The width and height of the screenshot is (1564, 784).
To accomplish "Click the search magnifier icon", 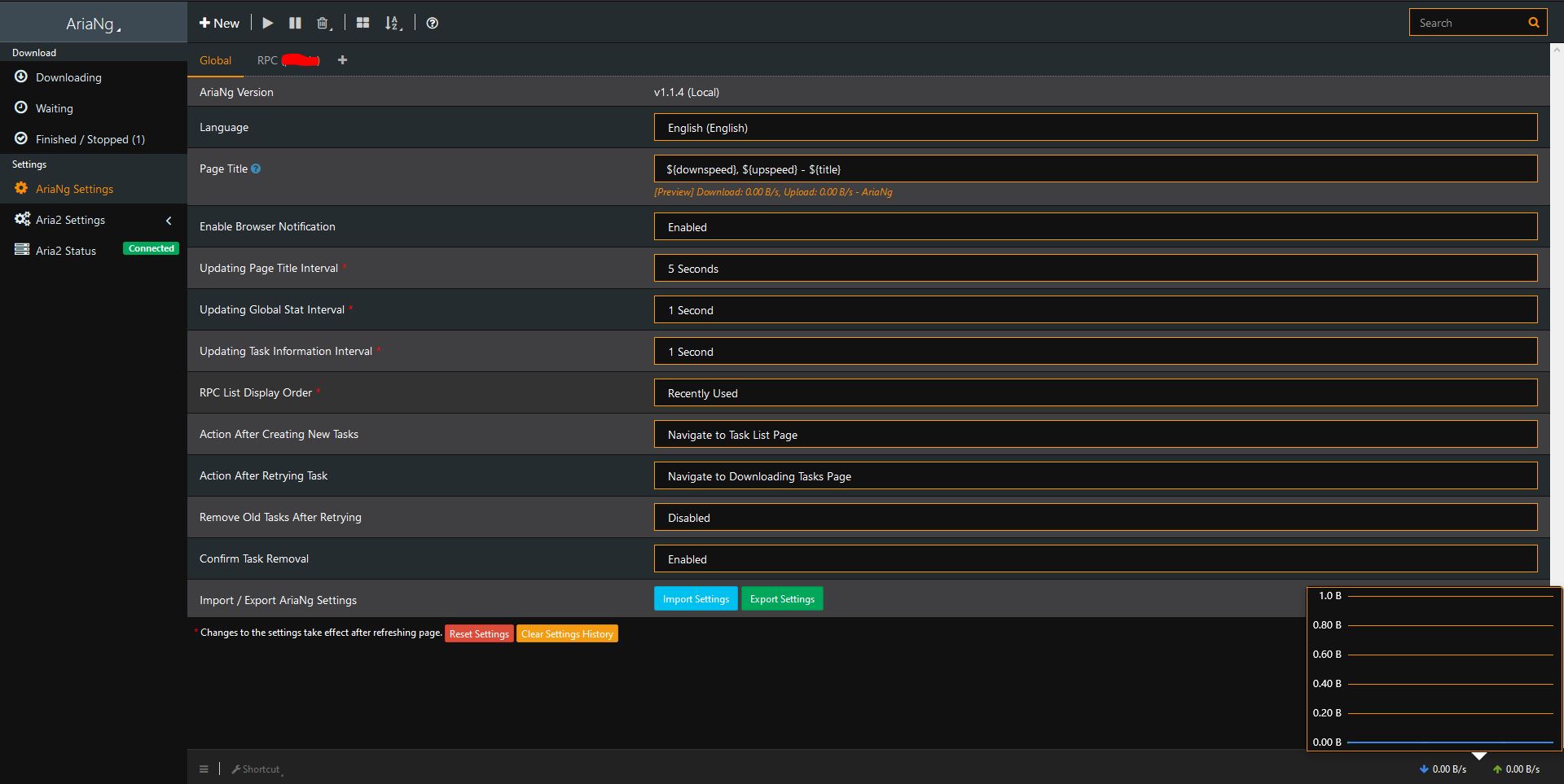I will coord(1533,23).
